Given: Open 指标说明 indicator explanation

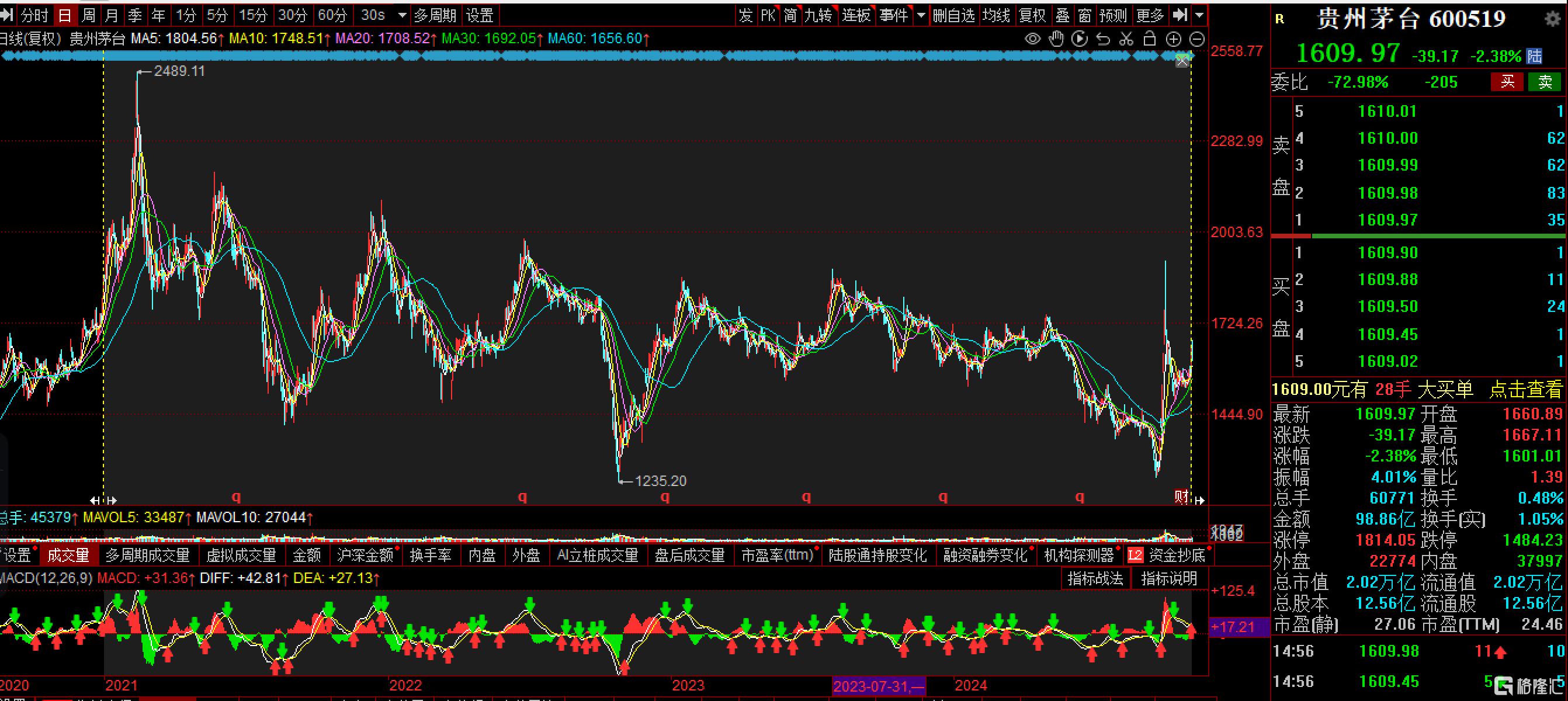Looking at the screenshot, I should click(x=1168, y=579).
